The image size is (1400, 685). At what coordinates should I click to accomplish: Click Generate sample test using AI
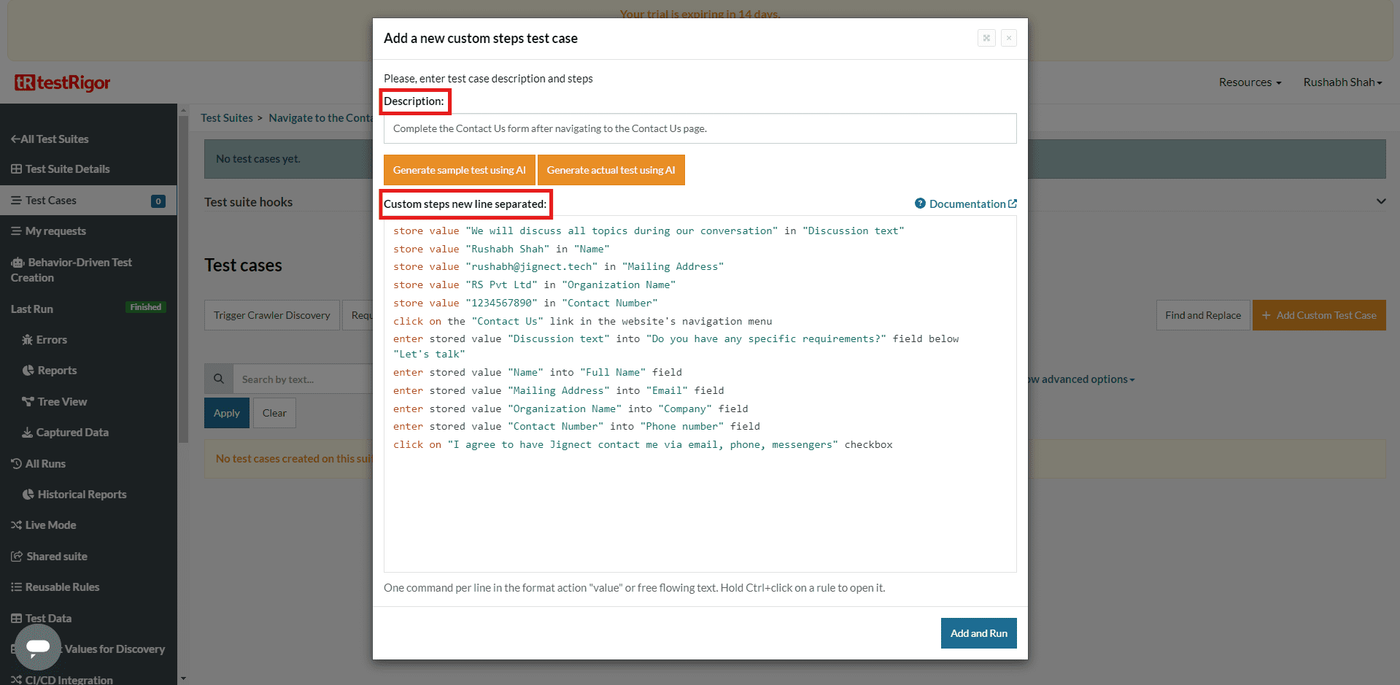point(459,170)
